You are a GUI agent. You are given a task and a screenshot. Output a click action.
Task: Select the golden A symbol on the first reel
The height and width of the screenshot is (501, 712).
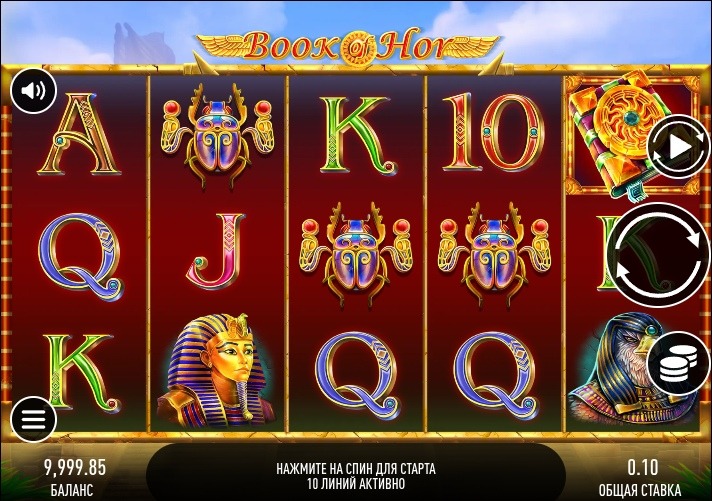(x=79, y=134)
